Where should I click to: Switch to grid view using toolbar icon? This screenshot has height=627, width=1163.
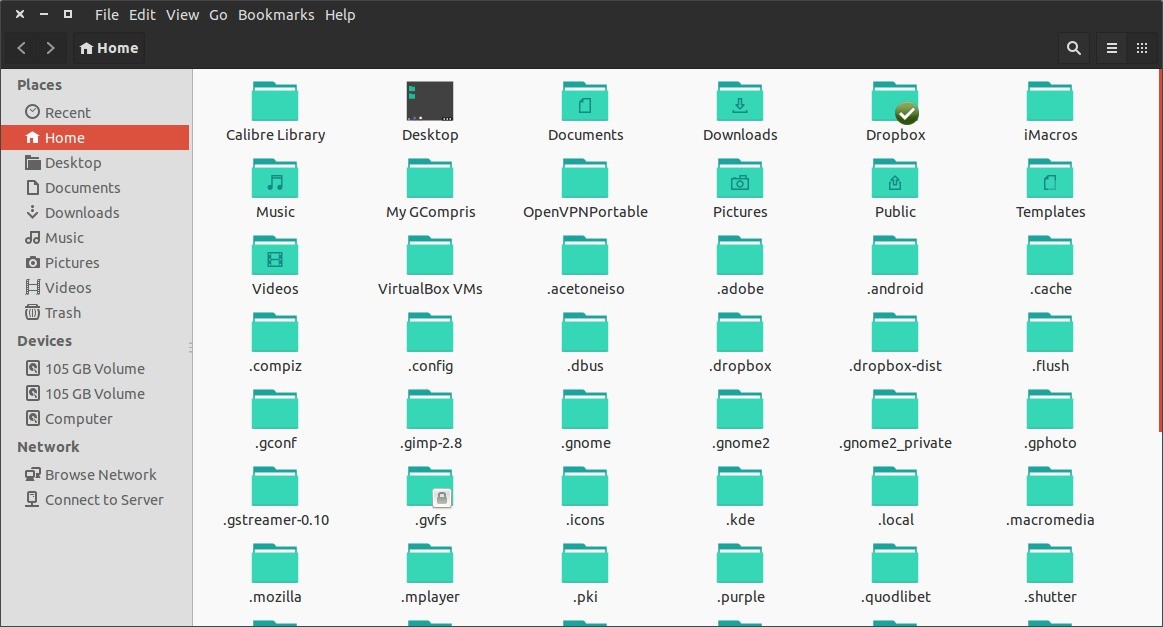(1141, 47)
